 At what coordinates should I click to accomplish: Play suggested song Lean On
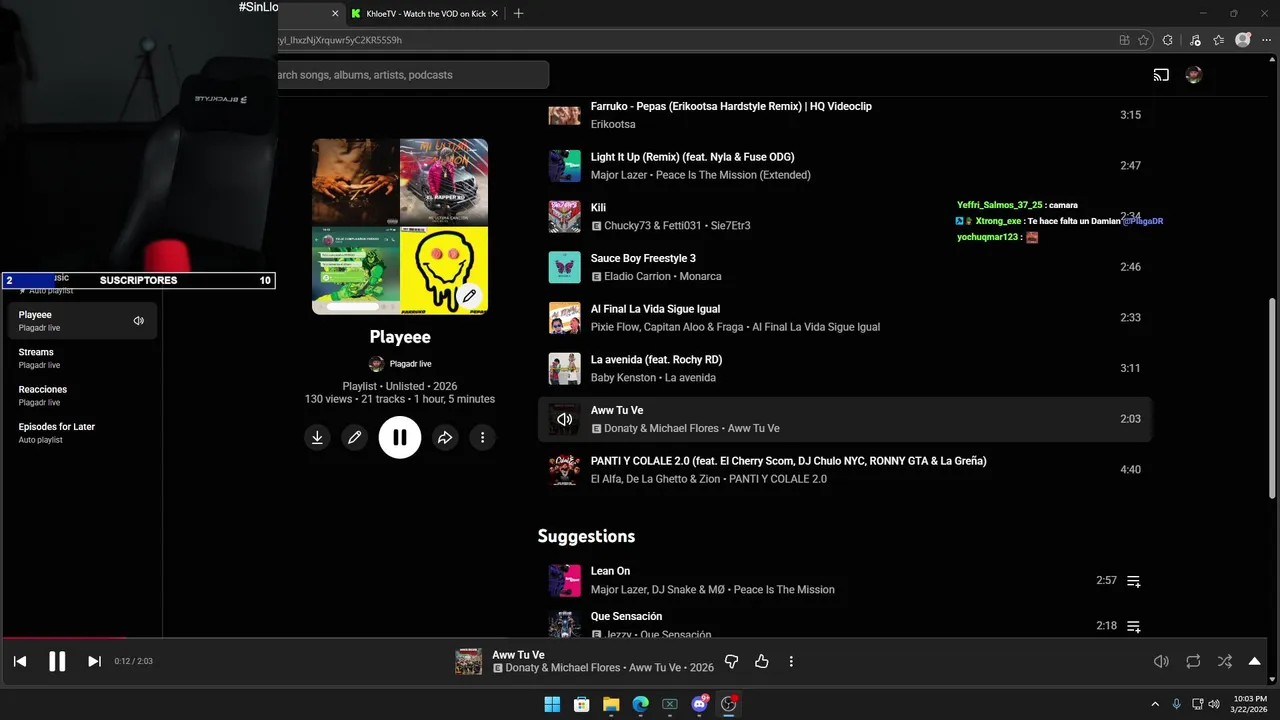[610, 571]
